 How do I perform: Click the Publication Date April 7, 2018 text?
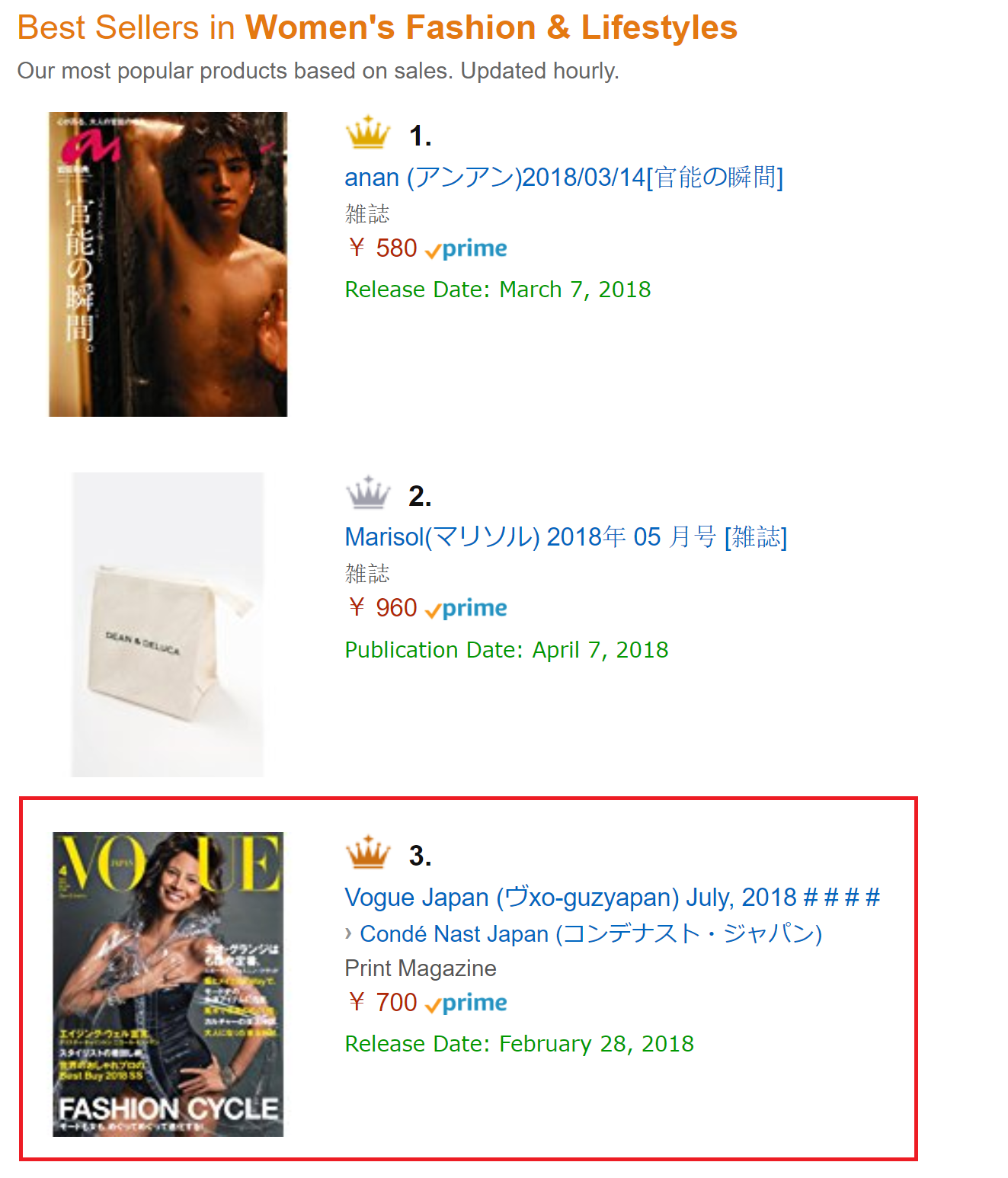pos(506,650)
